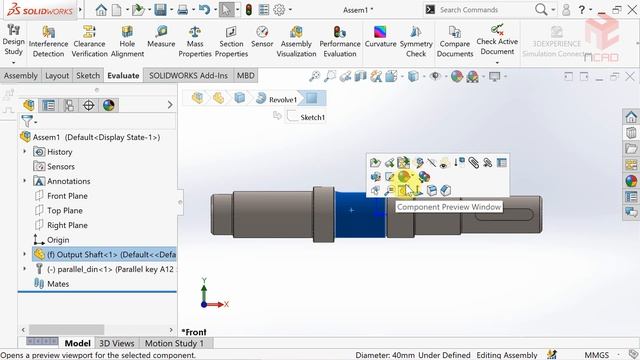Open Check Active Document dropdown arrow

497,62
